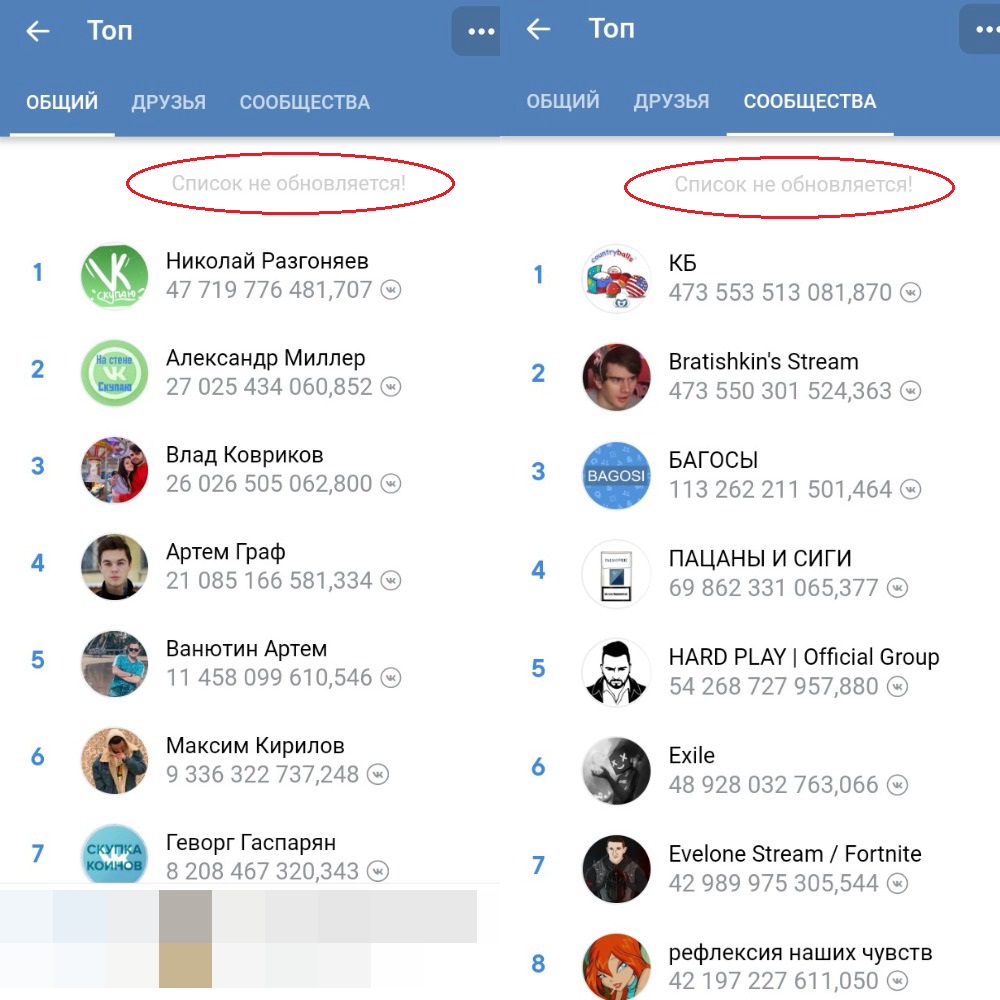This screenshot has width=1000, height=1000.
Task: Click coin icon next to 11 458 099 610,546
Action: (391, 677)
